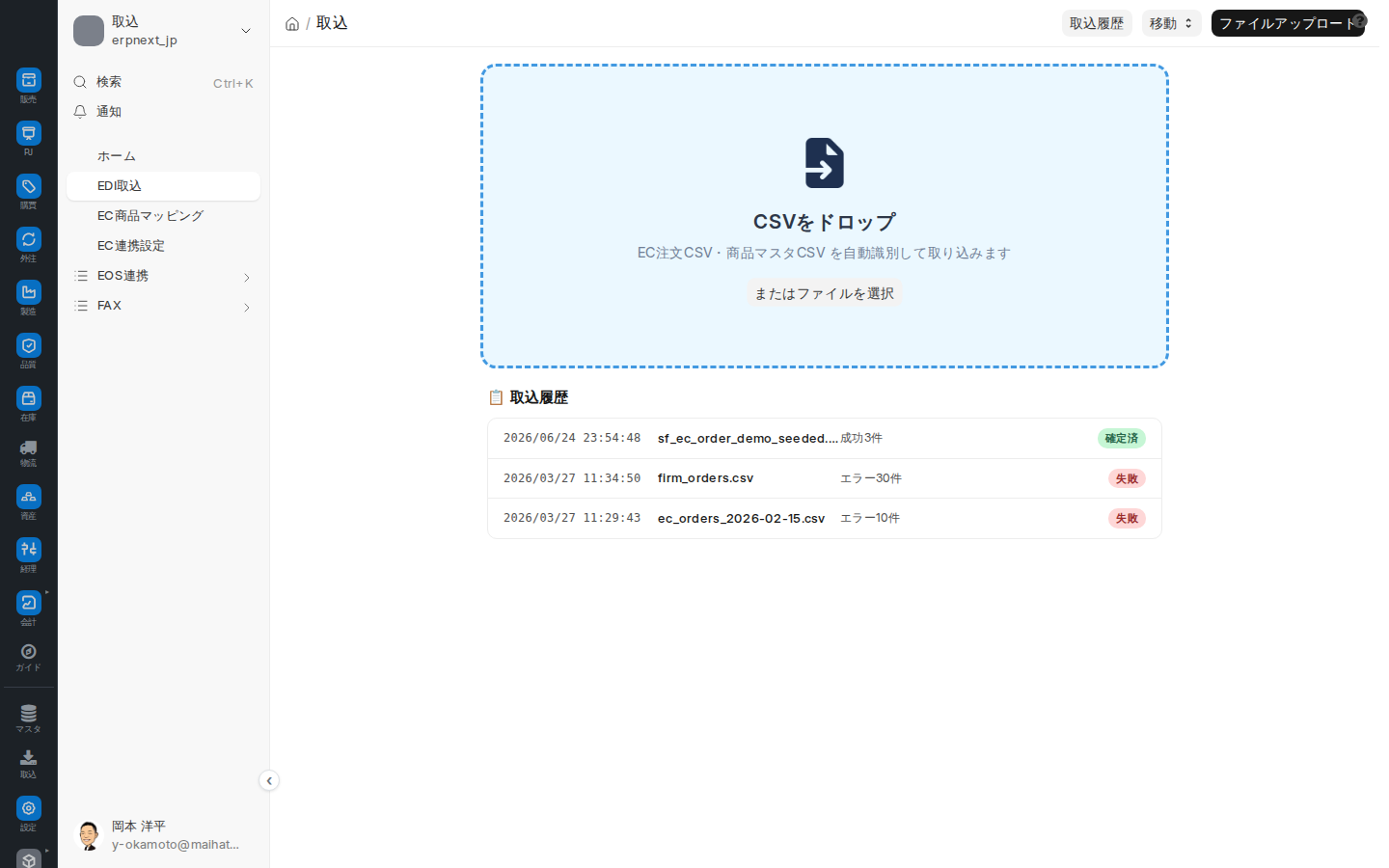
Task: Open the firm_orders.csv import history row
Action: 825,478
